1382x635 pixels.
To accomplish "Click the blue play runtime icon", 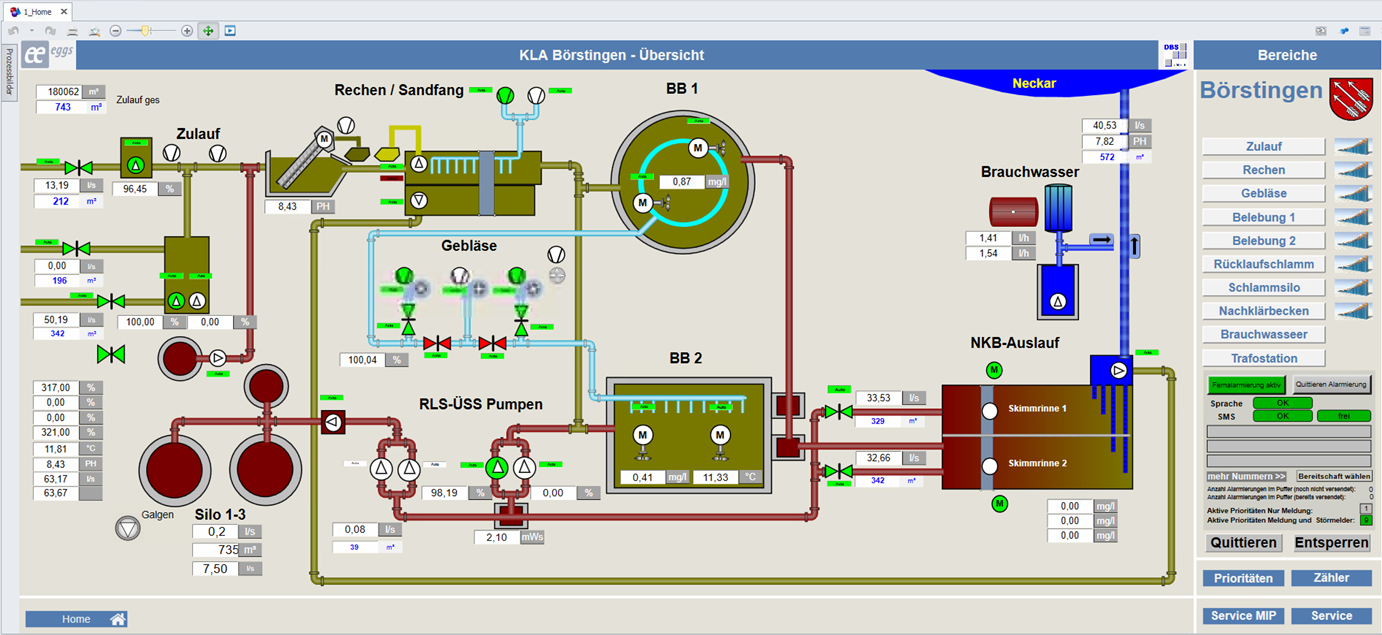I will coord(230,31).
